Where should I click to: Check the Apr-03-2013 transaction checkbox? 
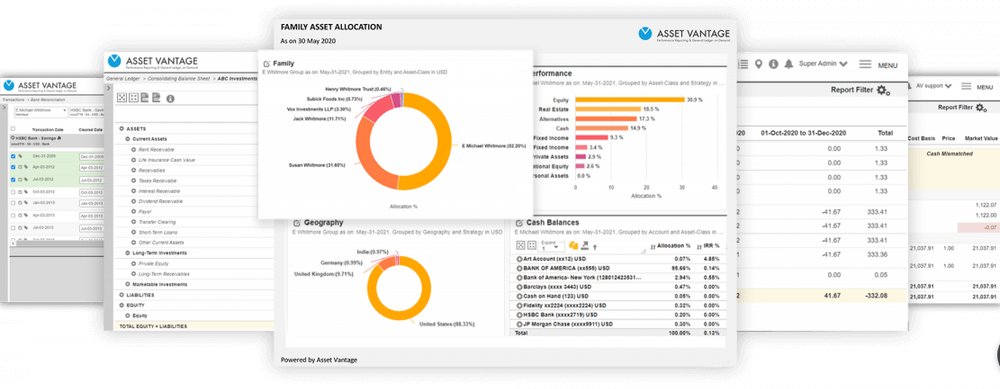[14, 215]
